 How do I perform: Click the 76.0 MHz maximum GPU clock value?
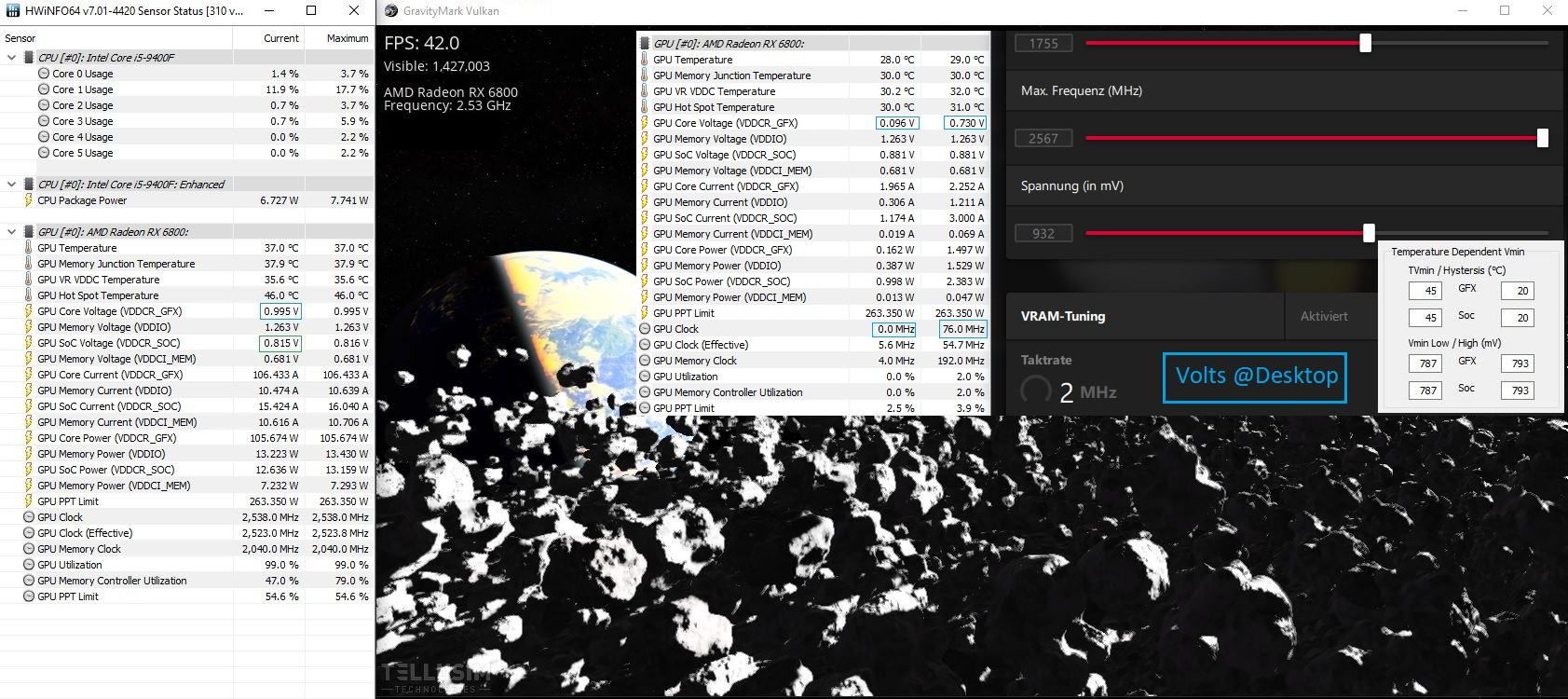(x=963, y=329)
